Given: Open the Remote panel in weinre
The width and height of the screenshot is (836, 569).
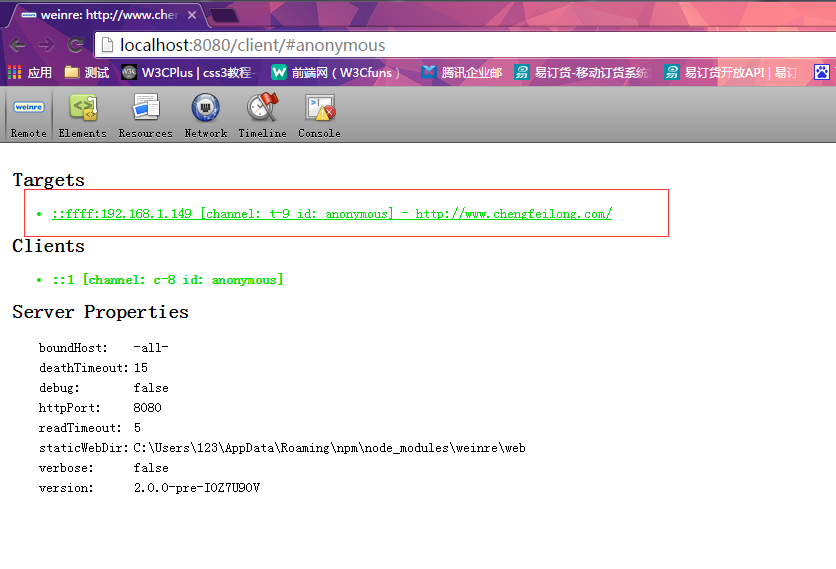Looking at the screenshot, I should click(x=28, y=115).
